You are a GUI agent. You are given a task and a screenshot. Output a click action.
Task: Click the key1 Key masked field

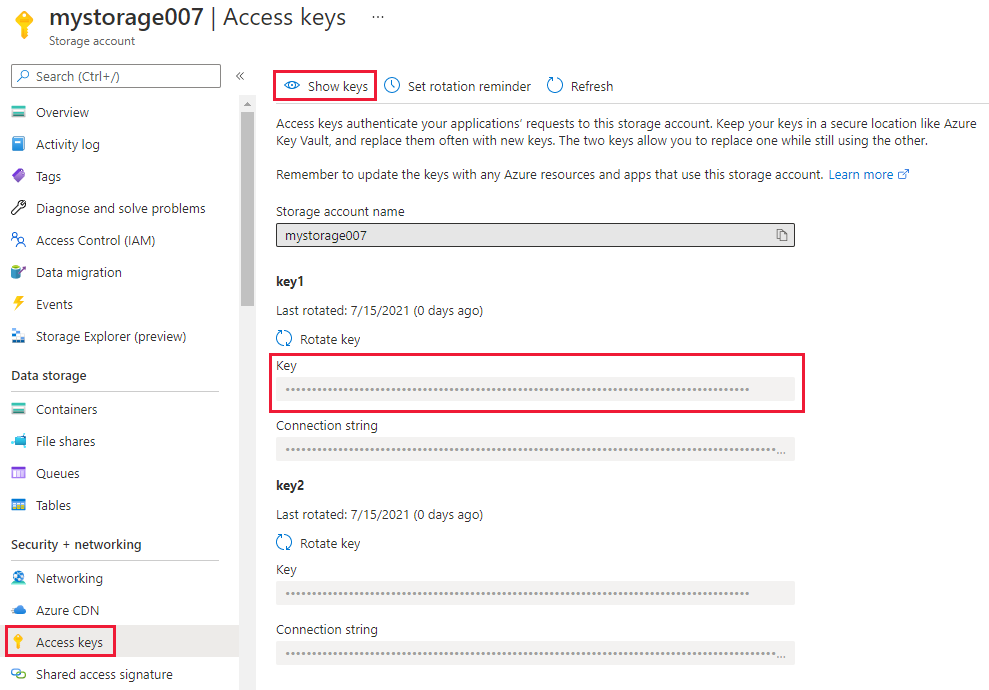pyautogui.click(x=535, y=389)
